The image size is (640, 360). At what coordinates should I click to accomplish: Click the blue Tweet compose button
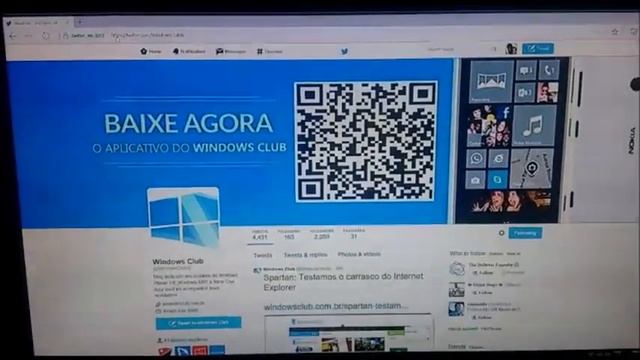[x=538, y=49]
